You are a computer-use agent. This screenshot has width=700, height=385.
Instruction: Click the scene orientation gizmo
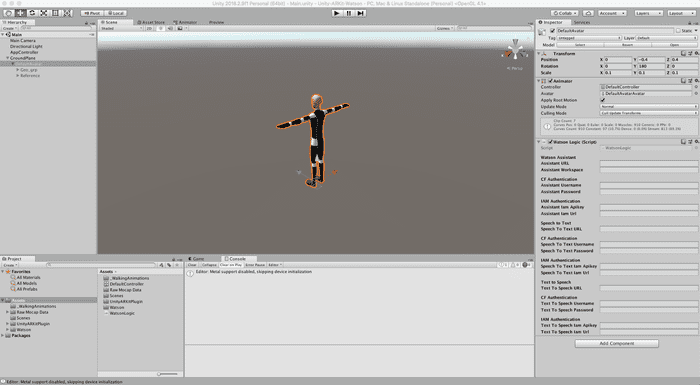(x=515, y=50)
